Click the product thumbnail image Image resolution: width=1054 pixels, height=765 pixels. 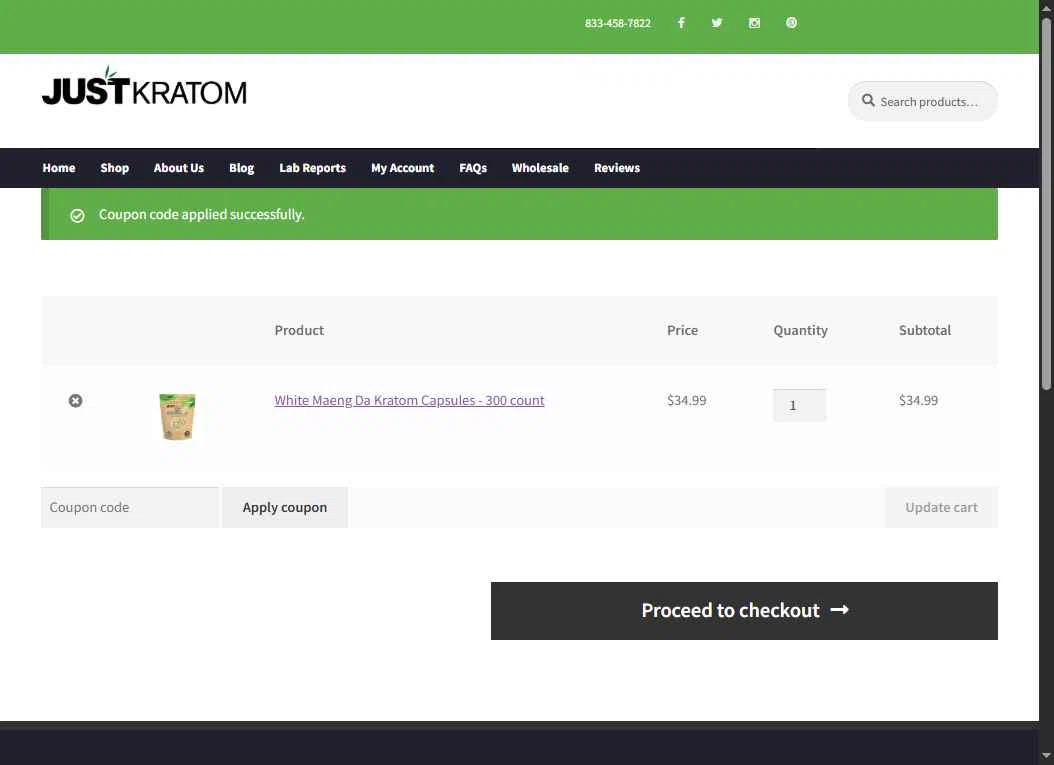[177, 417]
